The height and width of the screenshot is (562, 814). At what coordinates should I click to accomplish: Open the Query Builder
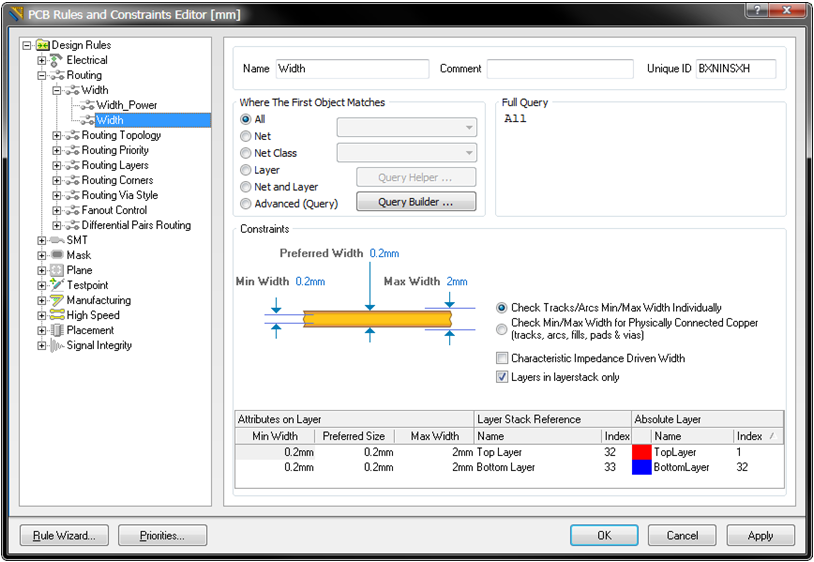pyautogui.click(x=416, y=202)
